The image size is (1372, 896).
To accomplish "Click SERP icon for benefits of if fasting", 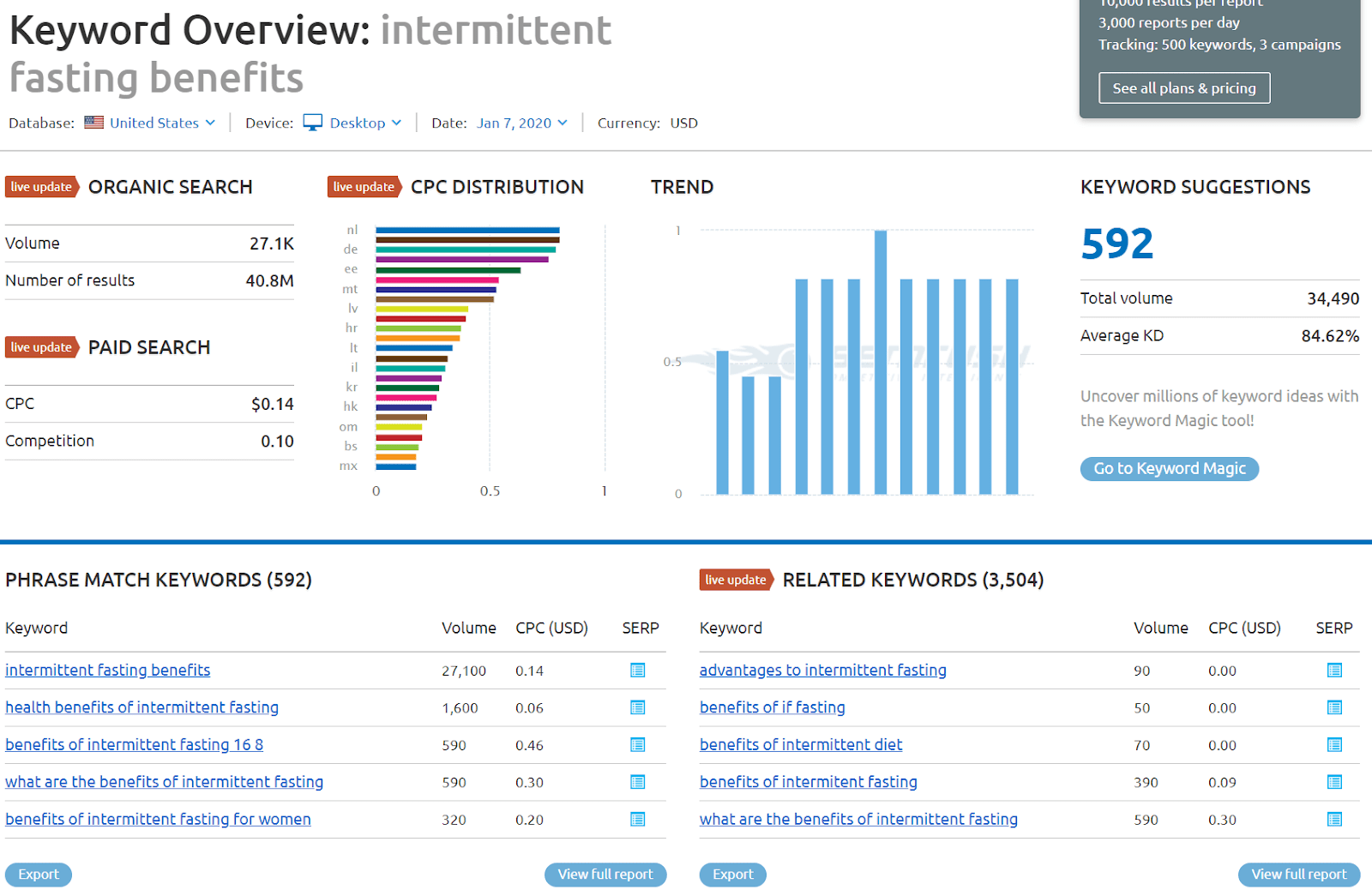I will pyautogui.click(x=1334, y=707).
